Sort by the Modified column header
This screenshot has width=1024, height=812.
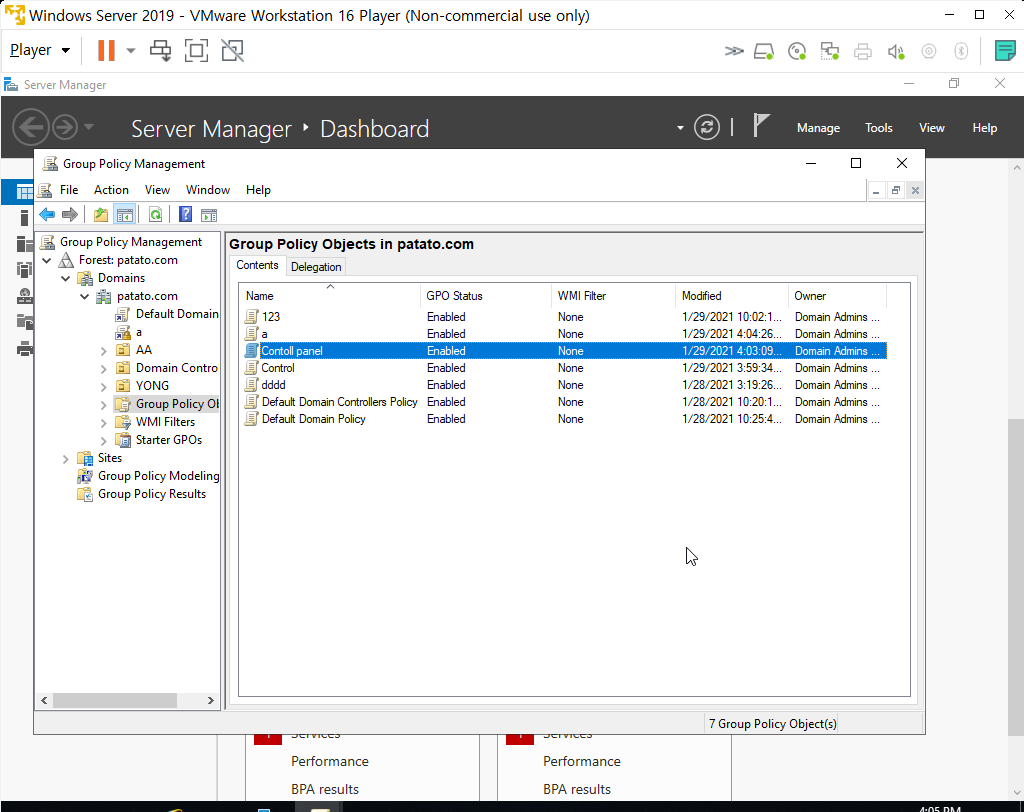(731, 296)
